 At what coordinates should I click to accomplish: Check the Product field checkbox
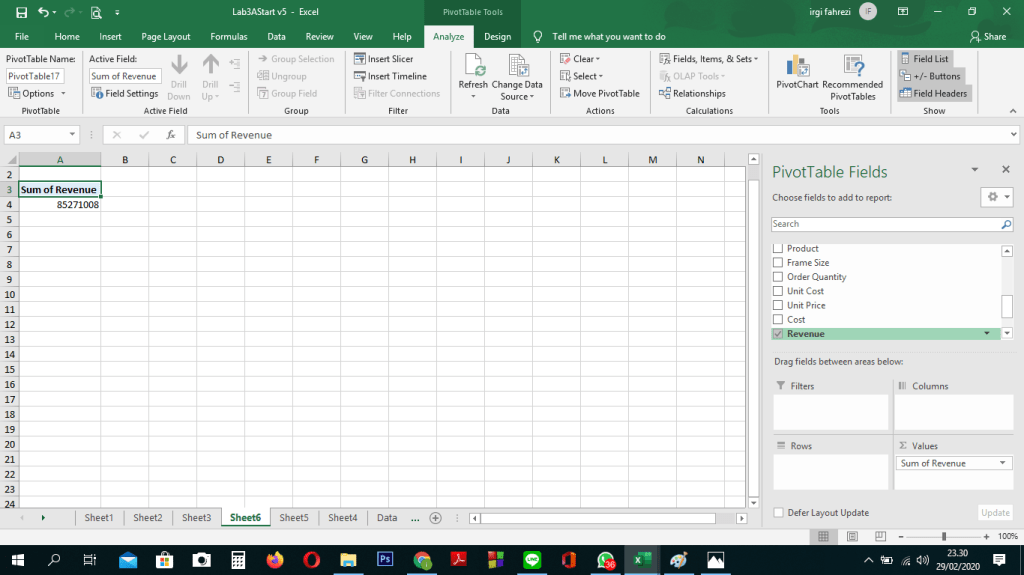(778, 249)
